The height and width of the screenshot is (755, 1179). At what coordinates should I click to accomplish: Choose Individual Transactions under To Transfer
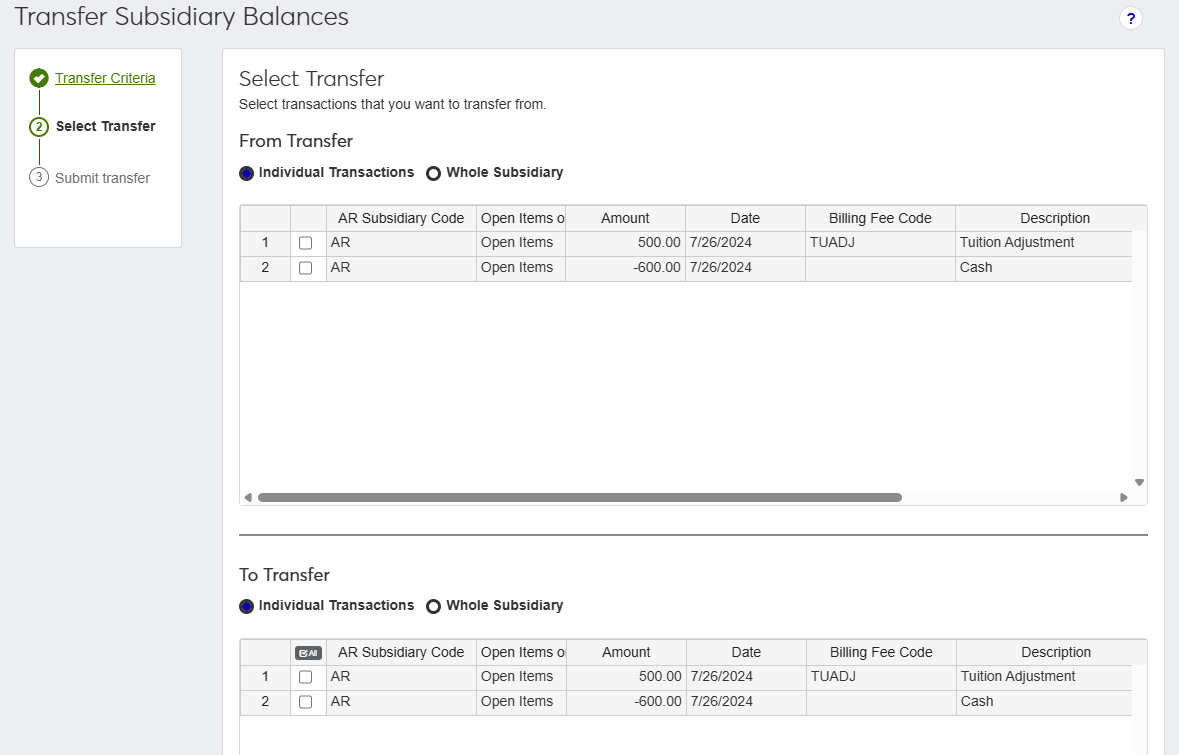tap(247, 606)
